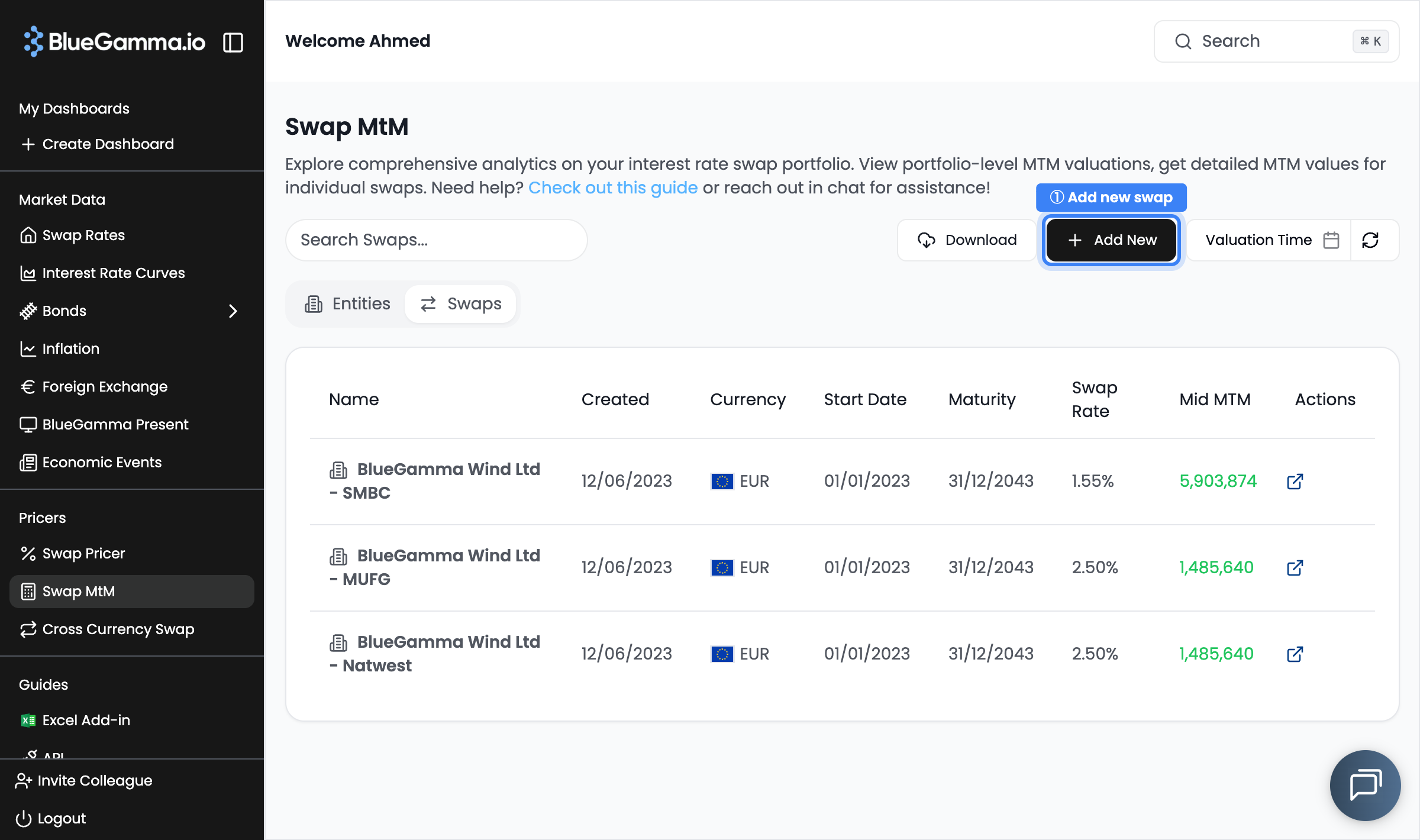Open SMBC swap details link icon

coord(1295,481)
